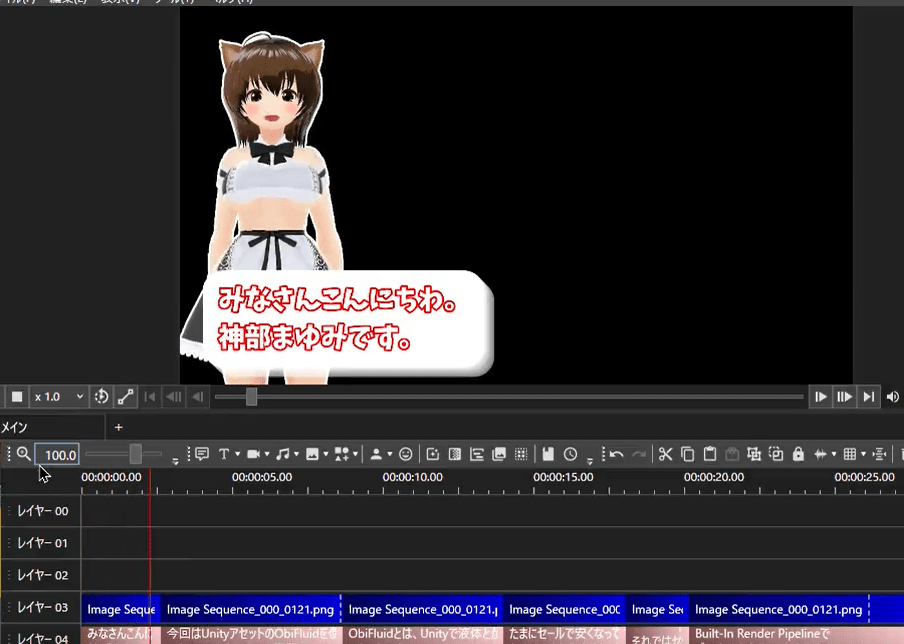Image resolution: width=904 pixels, height=644 pixels.
Task: Jump to the last frame
Action: click(869, 397)
